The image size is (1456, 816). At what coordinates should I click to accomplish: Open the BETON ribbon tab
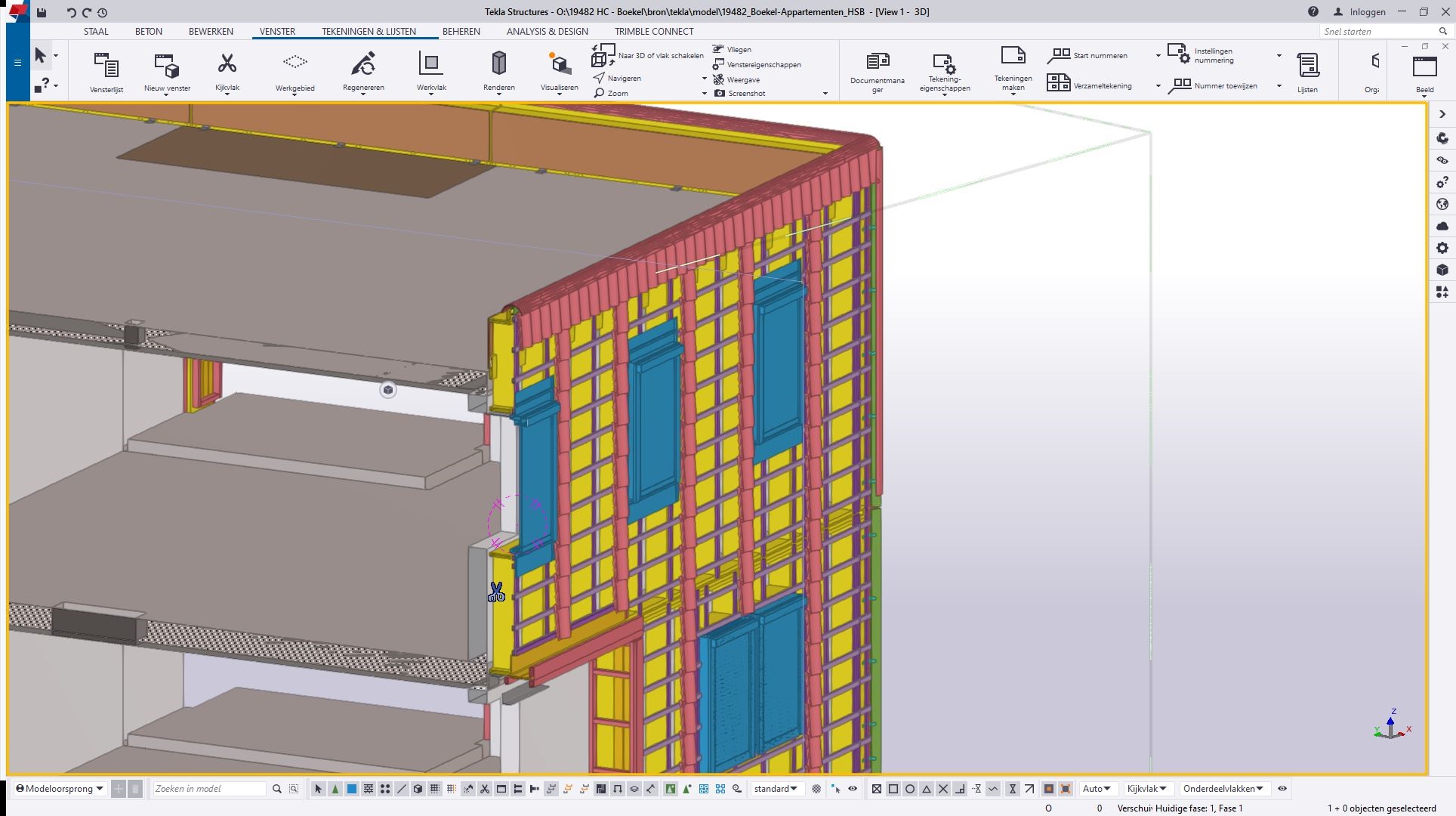pyautogui.click(x=149, y=32)
